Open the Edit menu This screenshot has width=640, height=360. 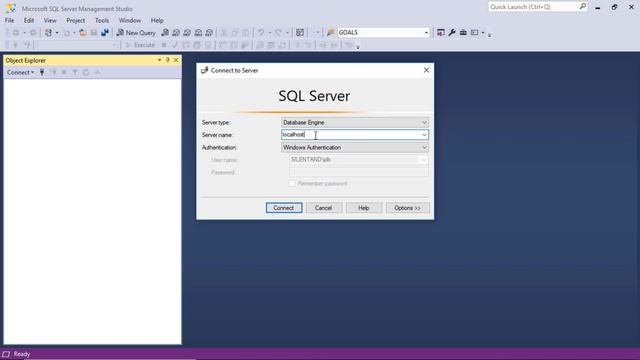[29, 20]
